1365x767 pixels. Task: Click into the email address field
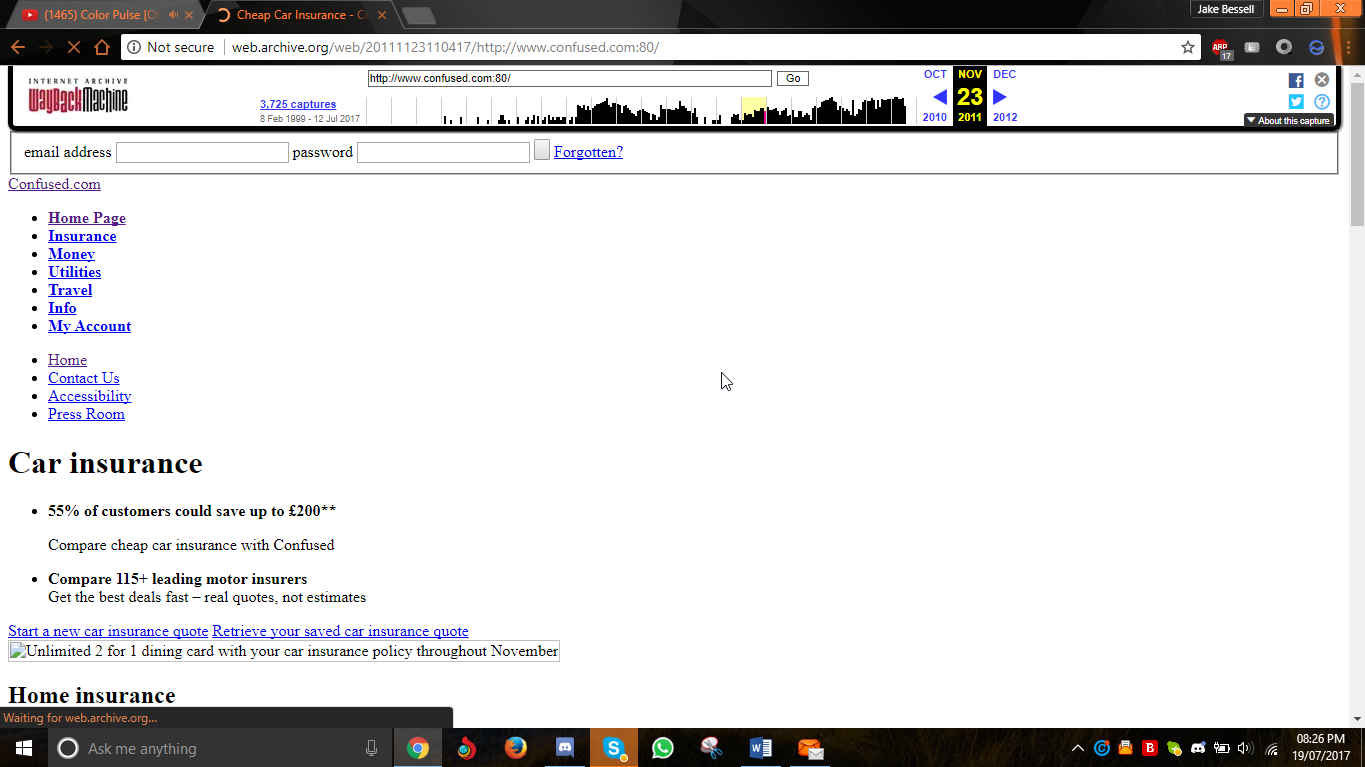click(202, 152)
